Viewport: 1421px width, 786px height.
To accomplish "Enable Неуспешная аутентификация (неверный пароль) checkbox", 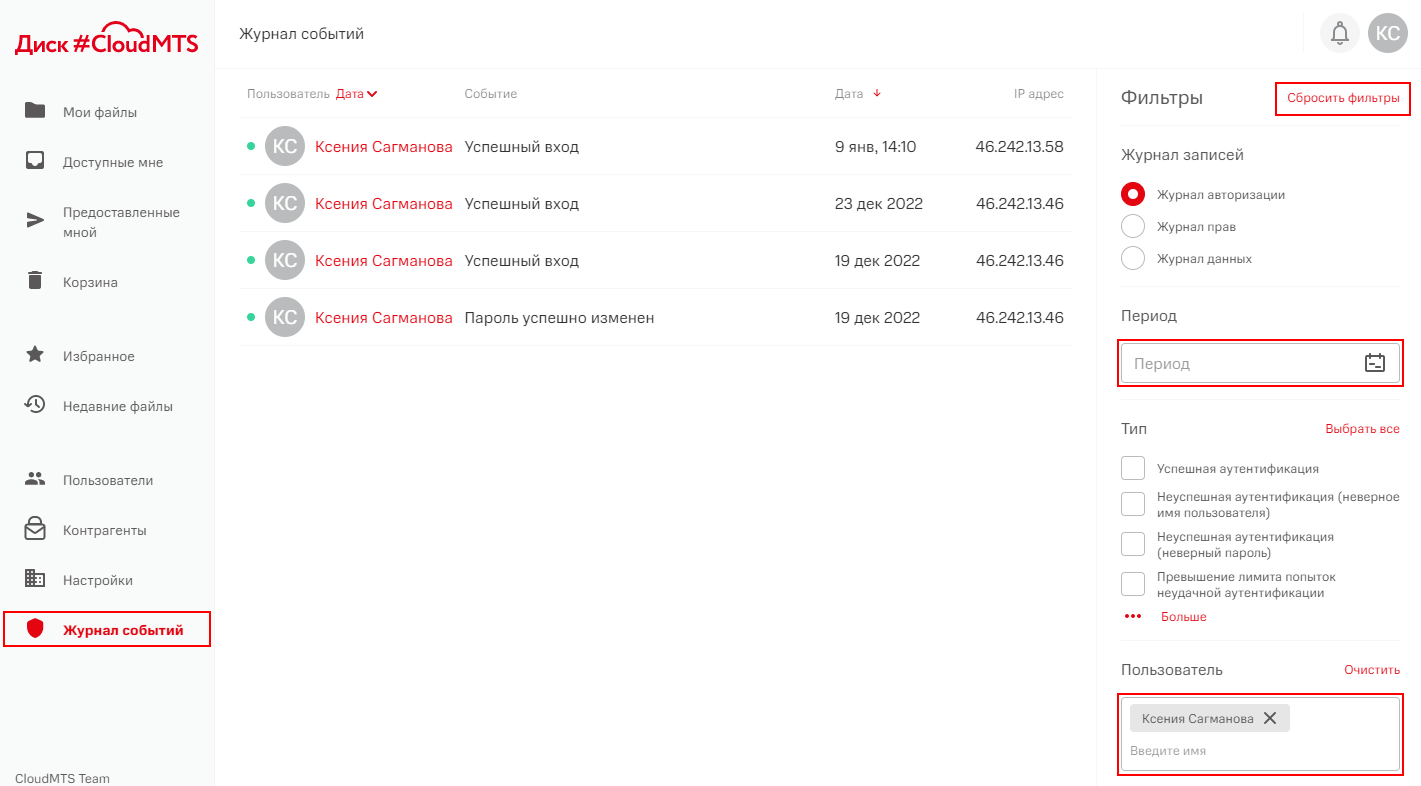I will (x=1133, y=544).
